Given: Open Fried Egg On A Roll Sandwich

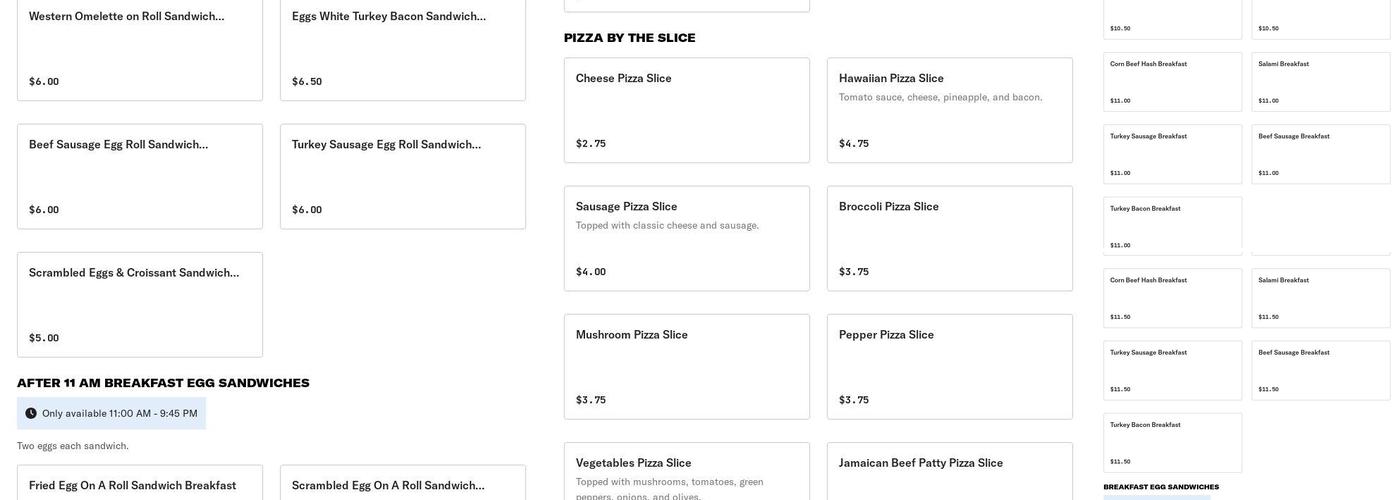Looking at the screenshot, I should point(139,484).
